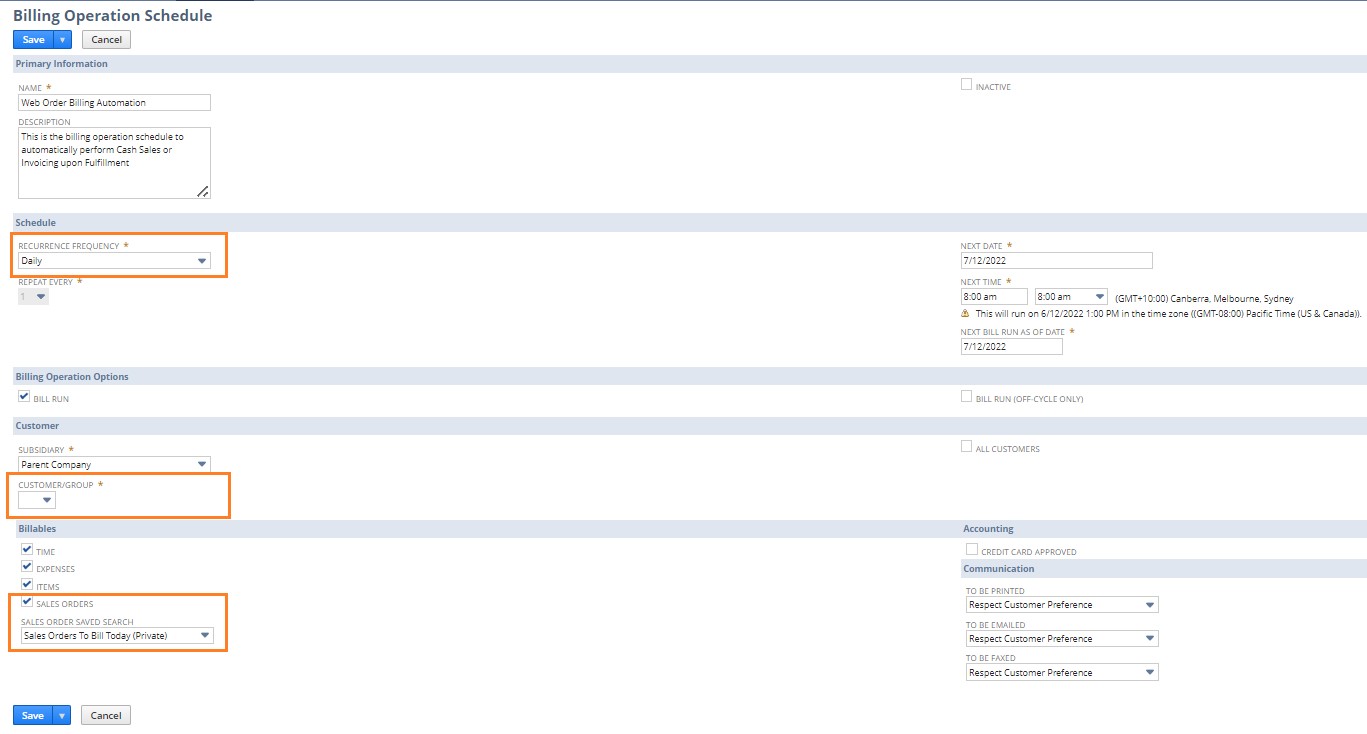Screen dimensions: 1367x734
Task: Uncheck the Expenses billable option
Action: (26, 565)
